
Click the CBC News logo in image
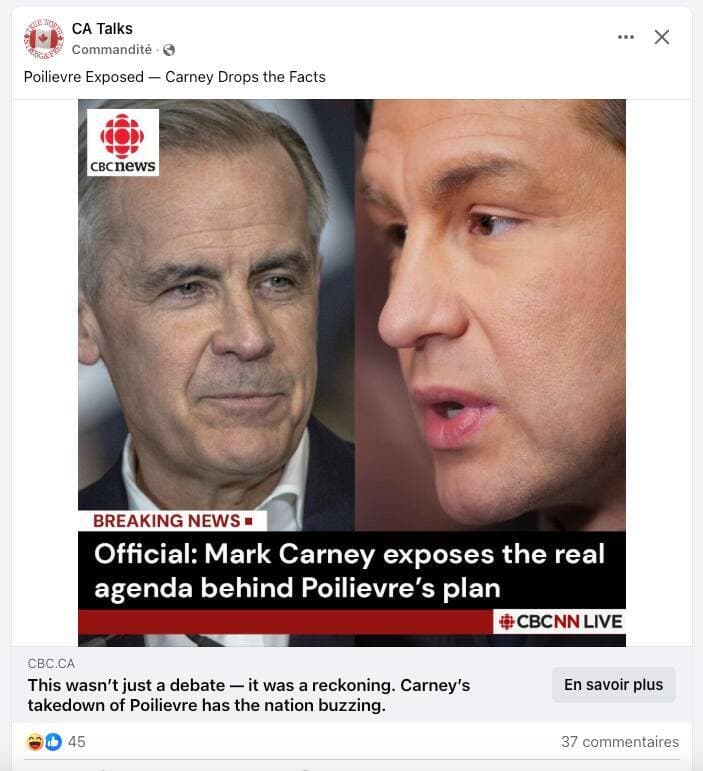(123, 143)
